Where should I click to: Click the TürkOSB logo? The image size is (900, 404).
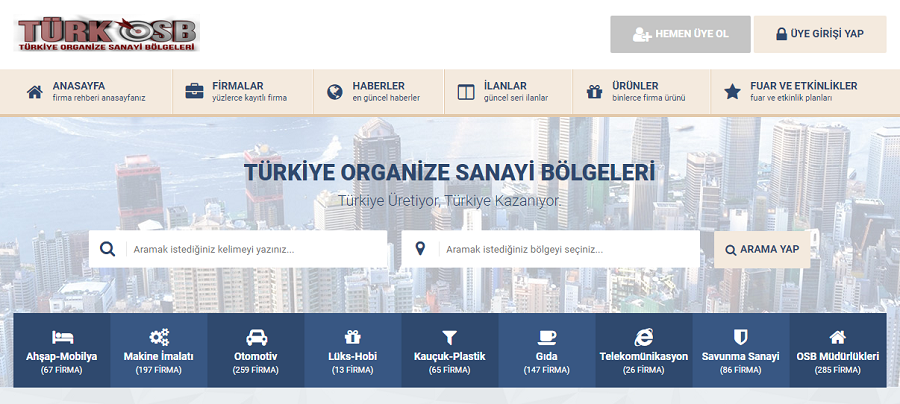107,33
